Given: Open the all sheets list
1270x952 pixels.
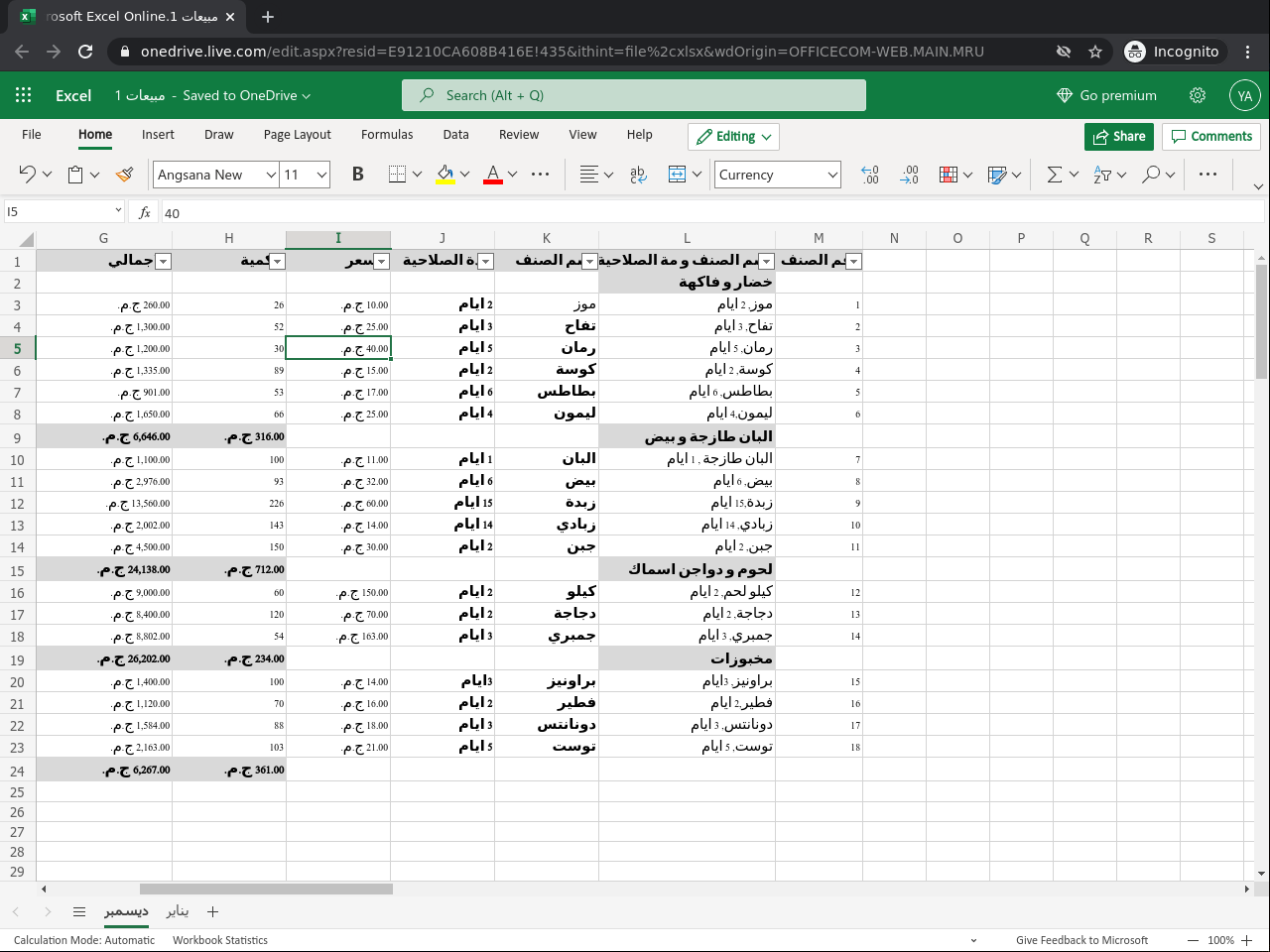Looking at the screenshot, I should pos(79,911).
